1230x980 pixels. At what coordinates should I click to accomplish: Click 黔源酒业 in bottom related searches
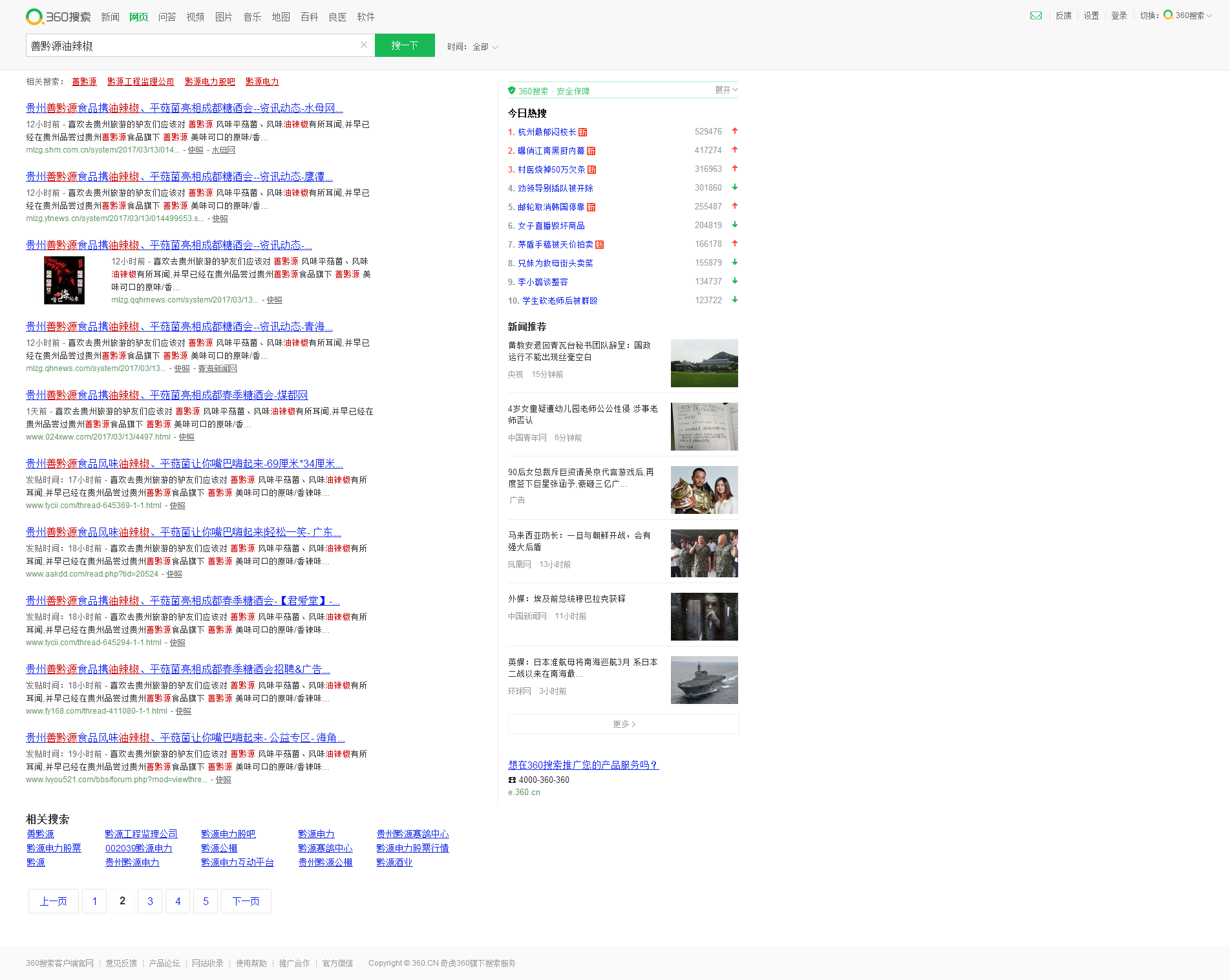tap(394, 862)
